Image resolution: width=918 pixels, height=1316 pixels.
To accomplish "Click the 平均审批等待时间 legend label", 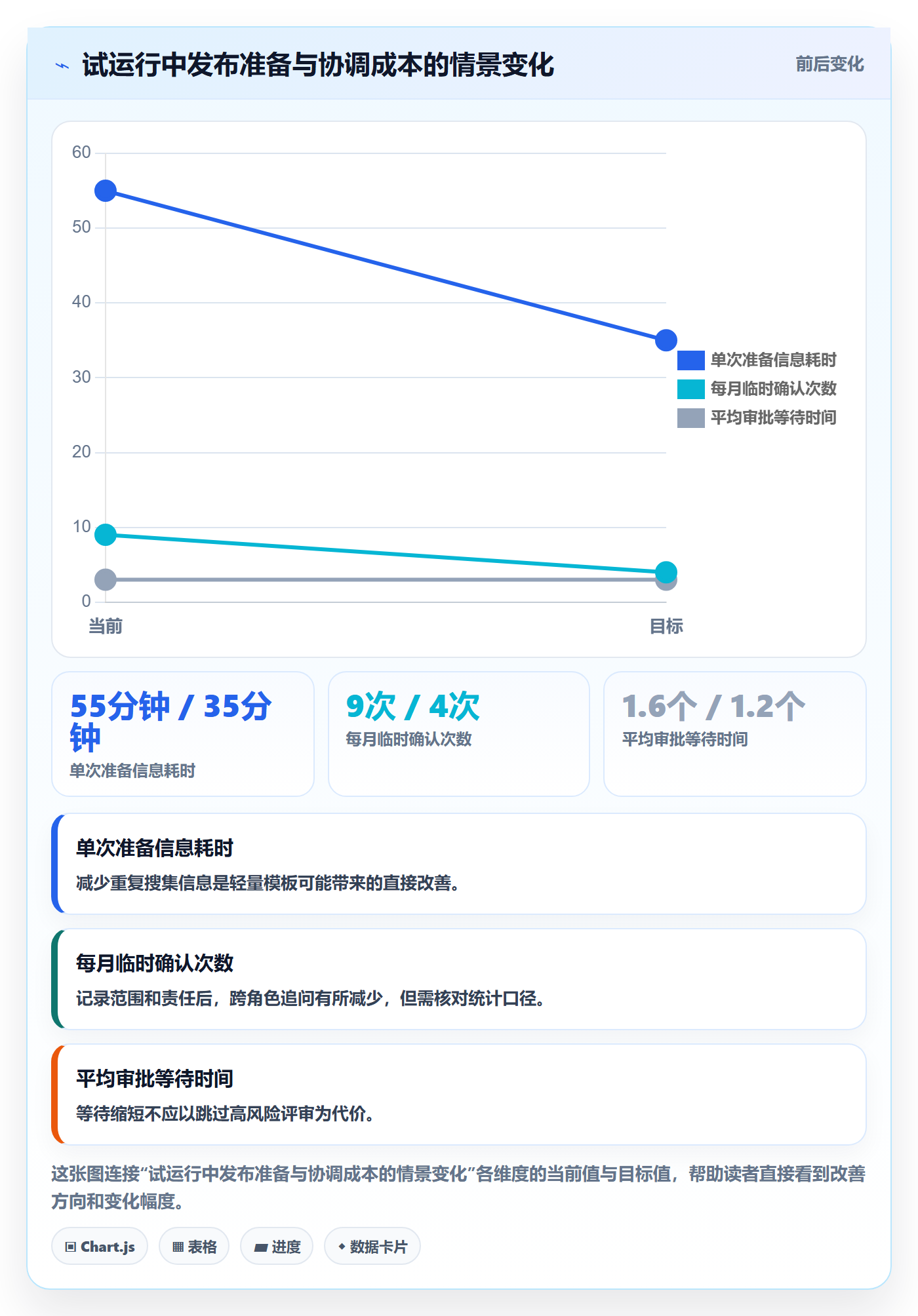I will click(774, 418).
